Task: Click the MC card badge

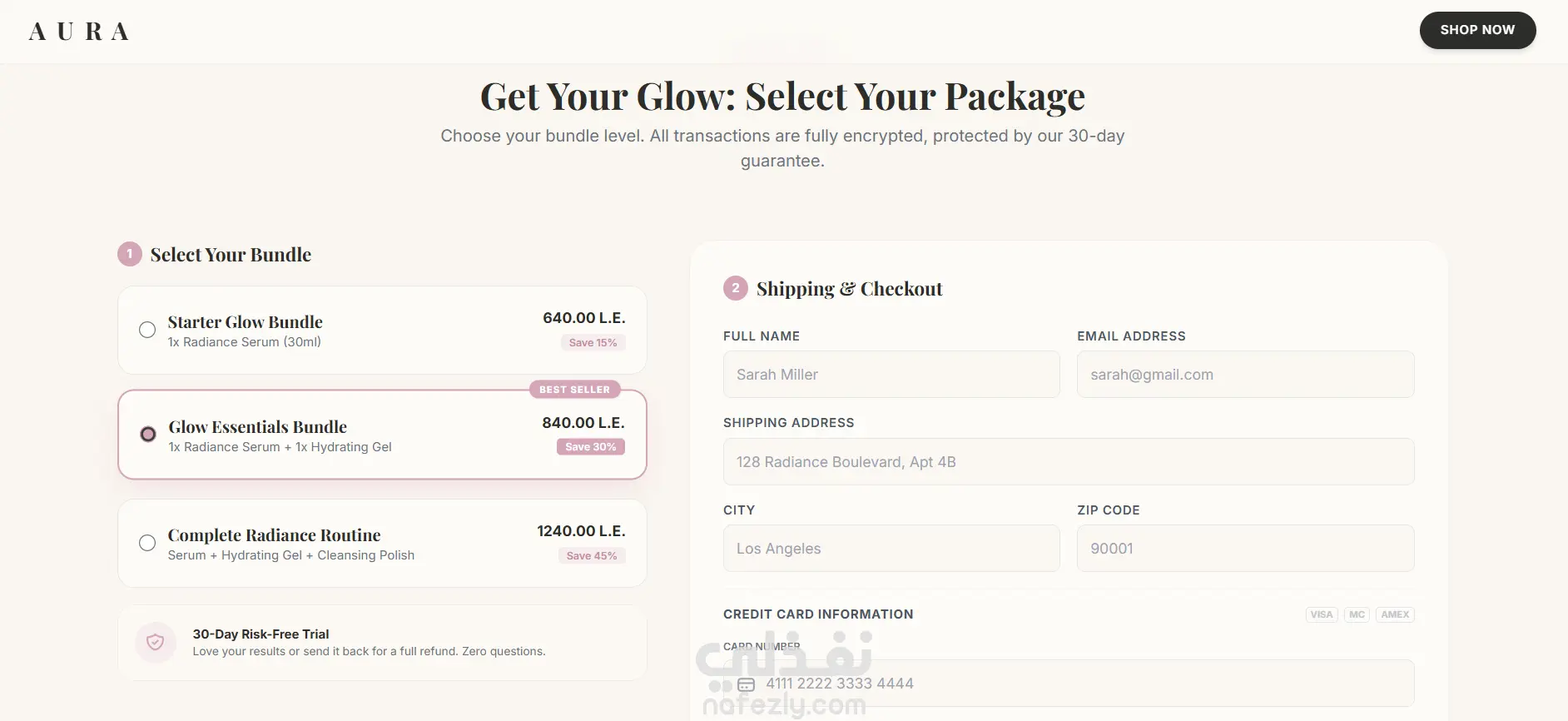Action: coord(1357,614)
